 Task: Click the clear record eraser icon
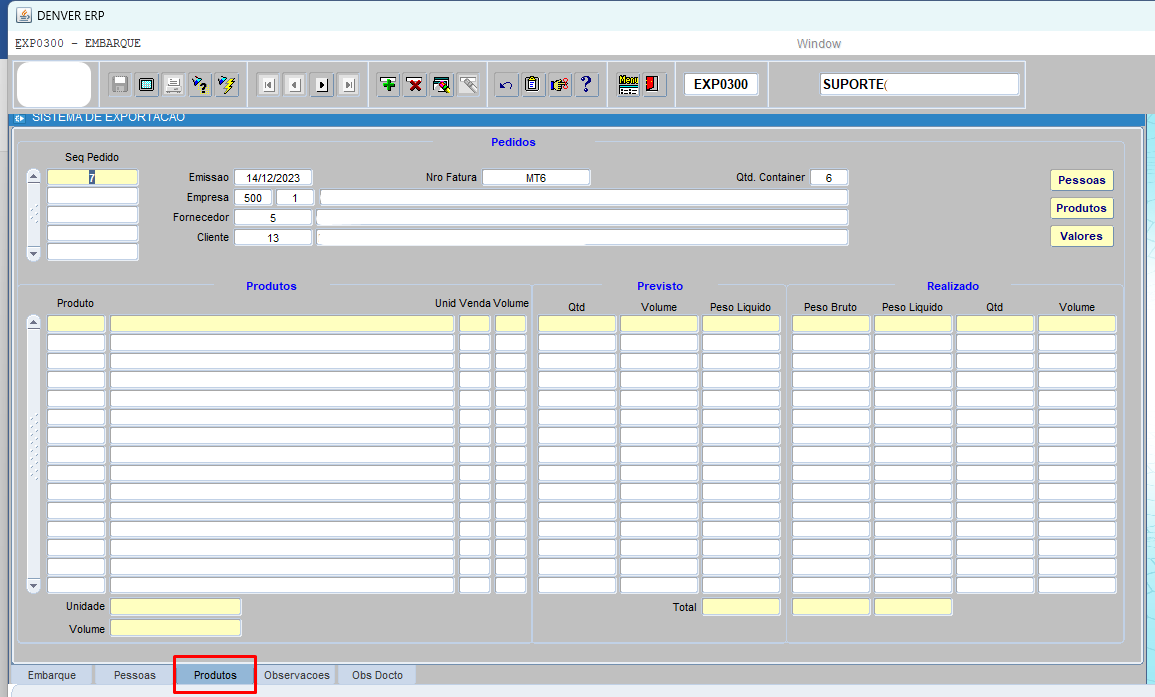click(441, 85)
